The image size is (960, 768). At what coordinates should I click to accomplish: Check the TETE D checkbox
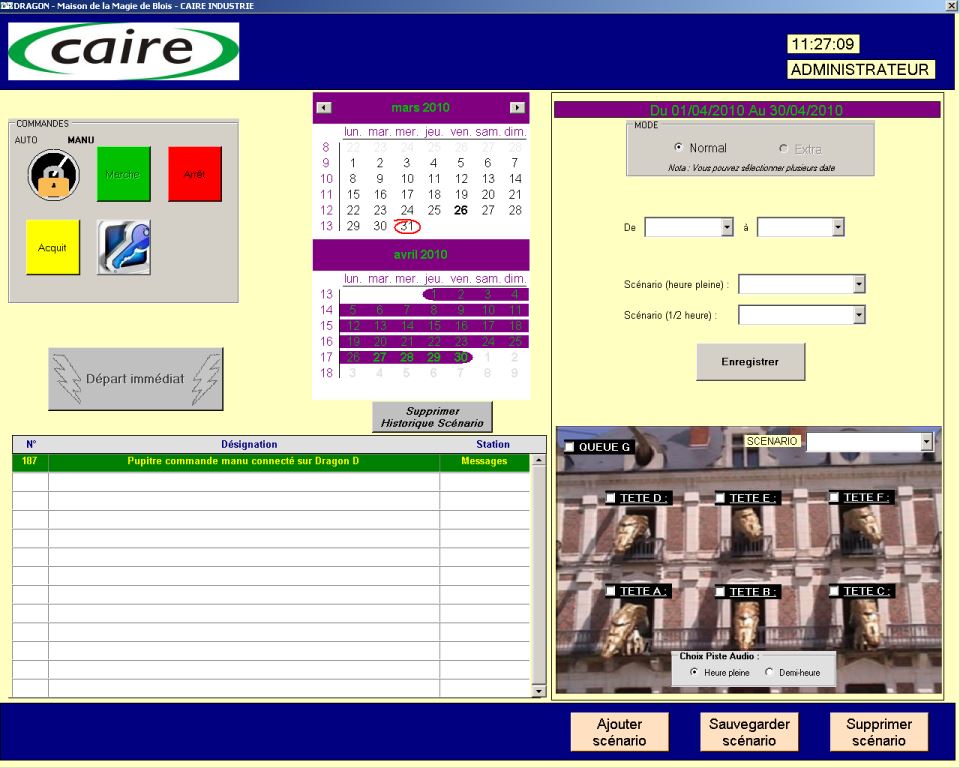coord(611,498)
